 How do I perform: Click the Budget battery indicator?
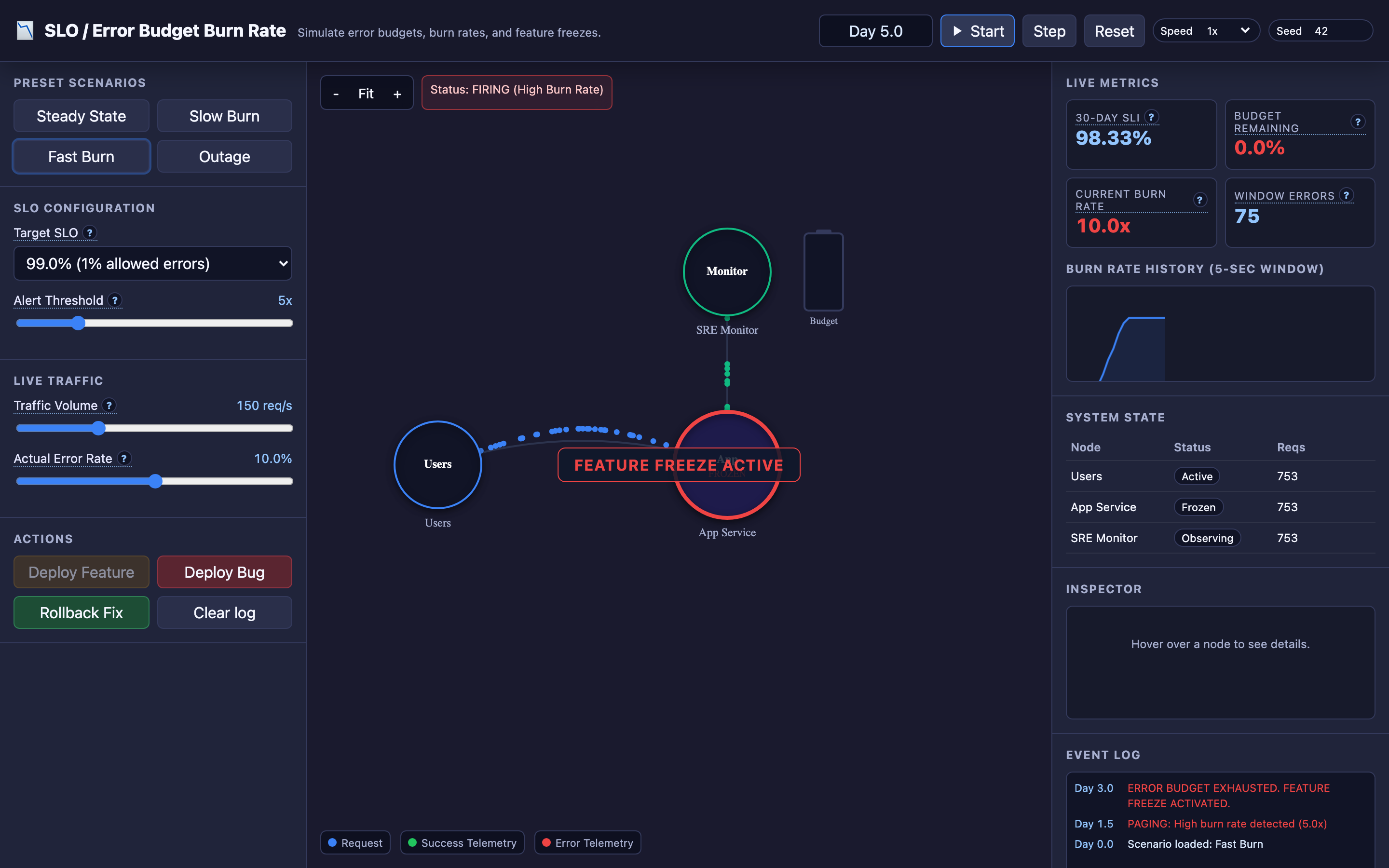823,271
